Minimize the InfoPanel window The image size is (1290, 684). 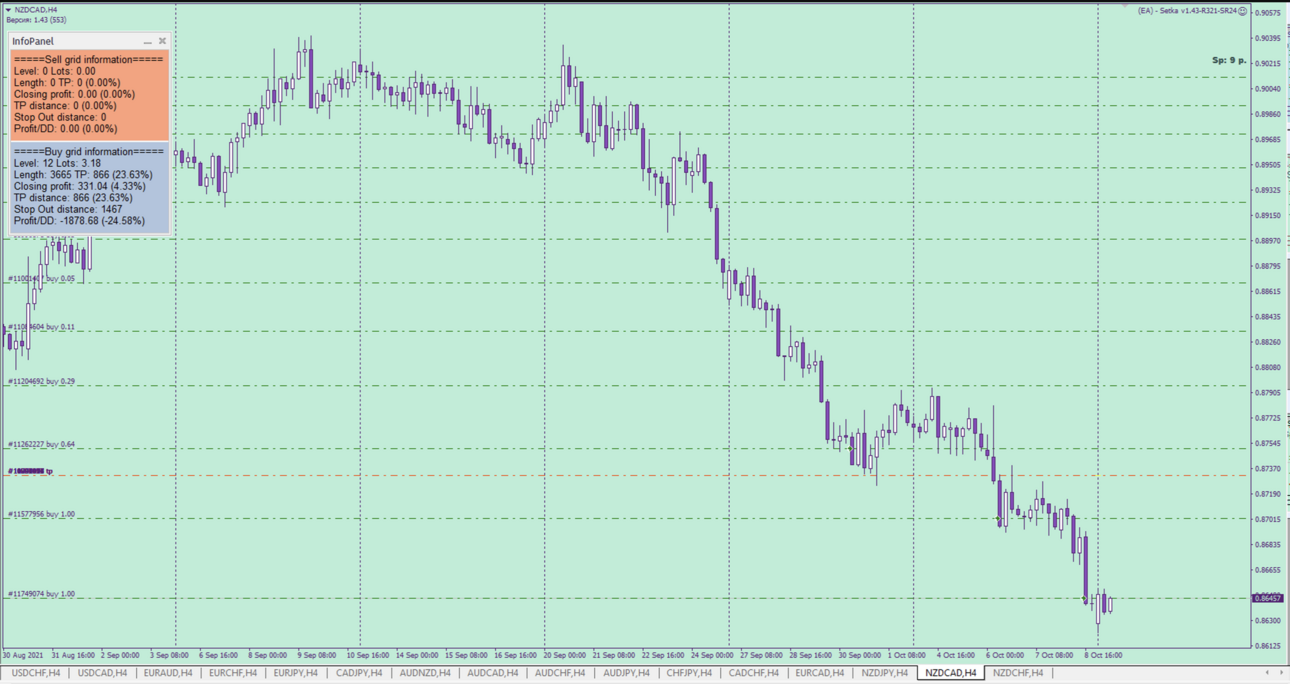point(148,42)
